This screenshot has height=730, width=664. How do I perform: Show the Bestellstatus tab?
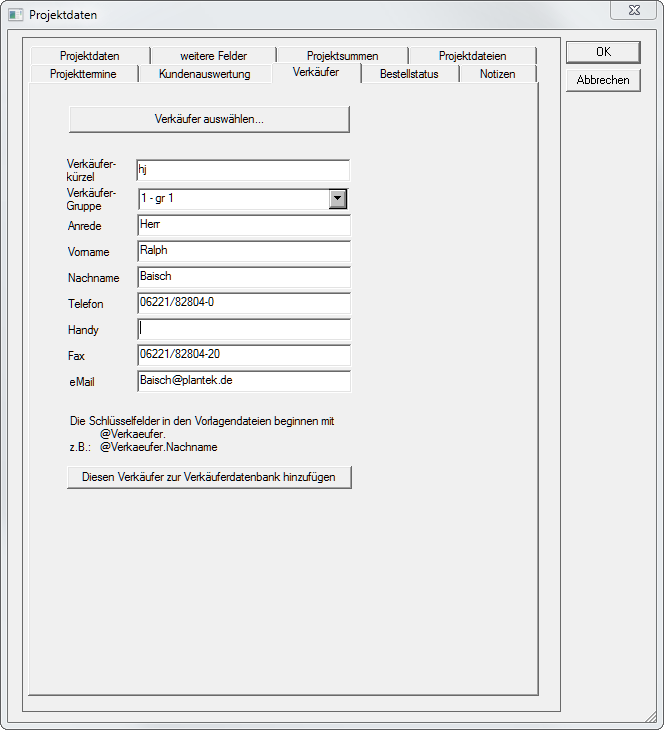tap(409, 74)
